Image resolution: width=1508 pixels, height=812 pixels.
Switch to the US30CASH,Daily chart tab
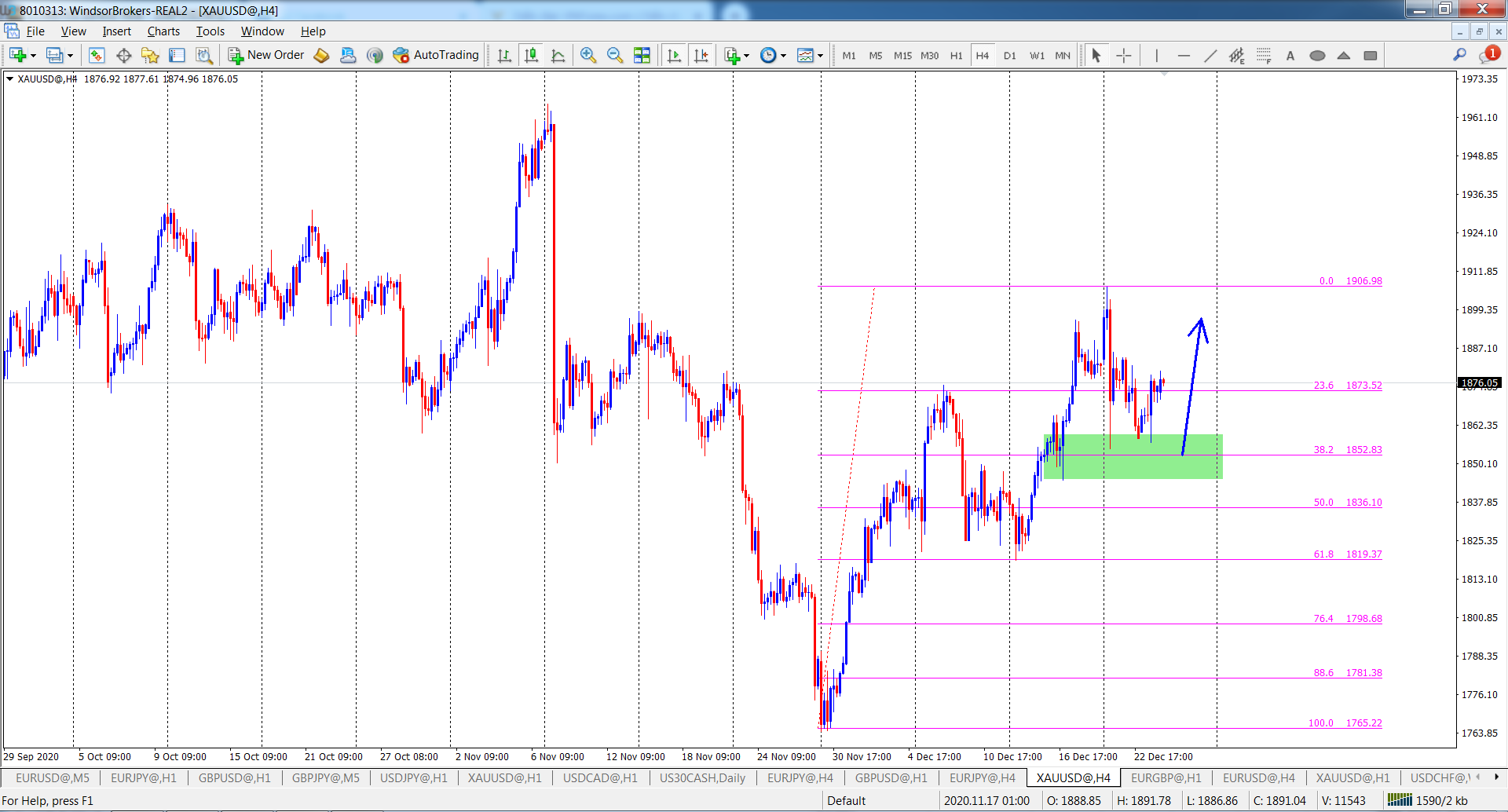point(702,777)
